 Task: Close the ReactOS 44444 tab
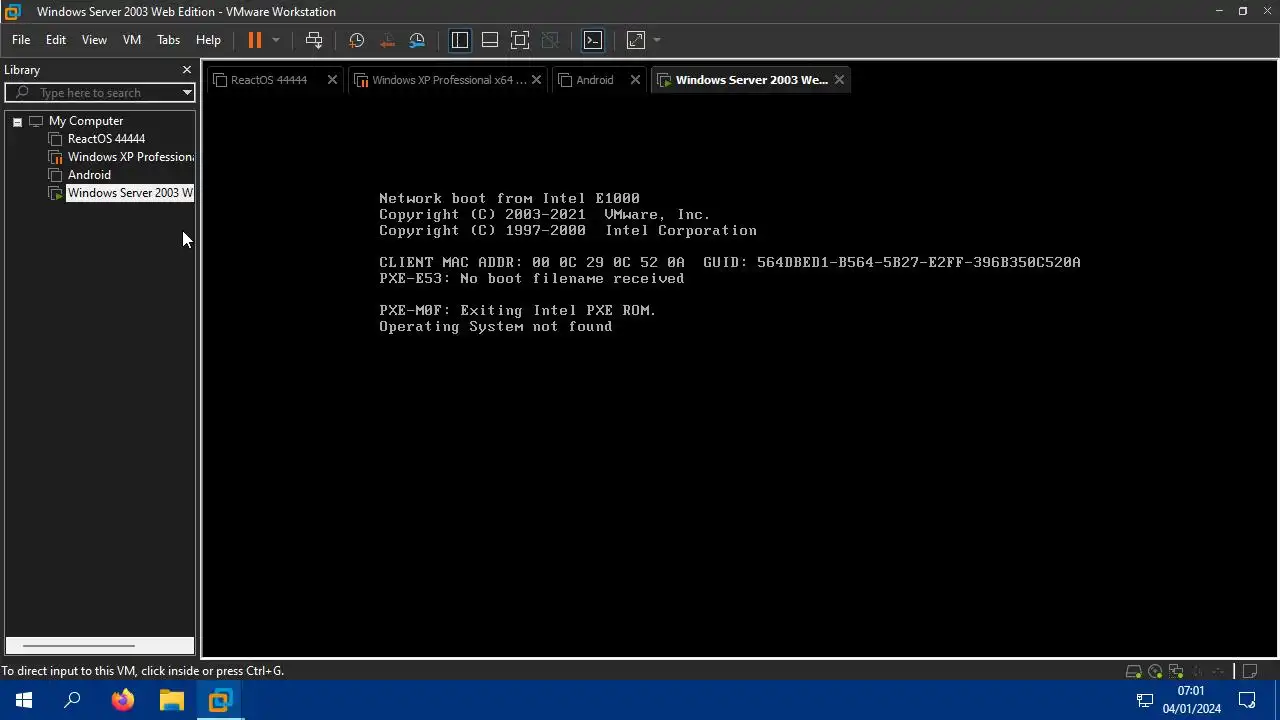332,80
